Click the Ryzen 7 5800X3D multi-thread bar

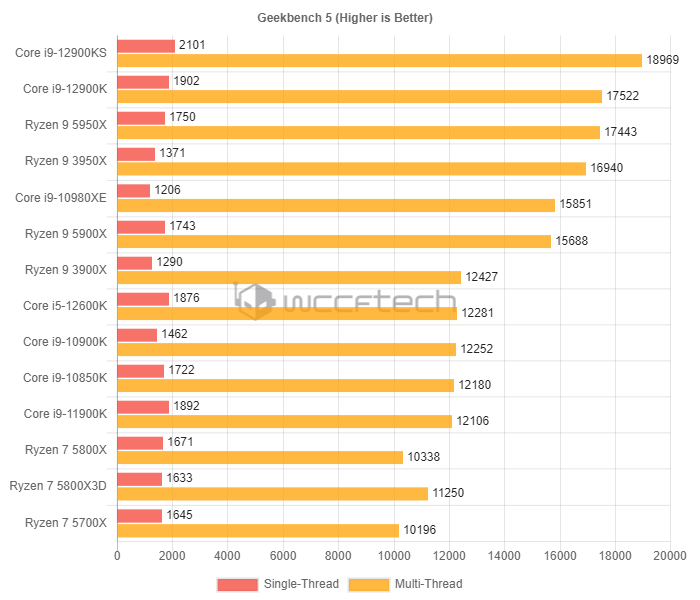(272, 493)
